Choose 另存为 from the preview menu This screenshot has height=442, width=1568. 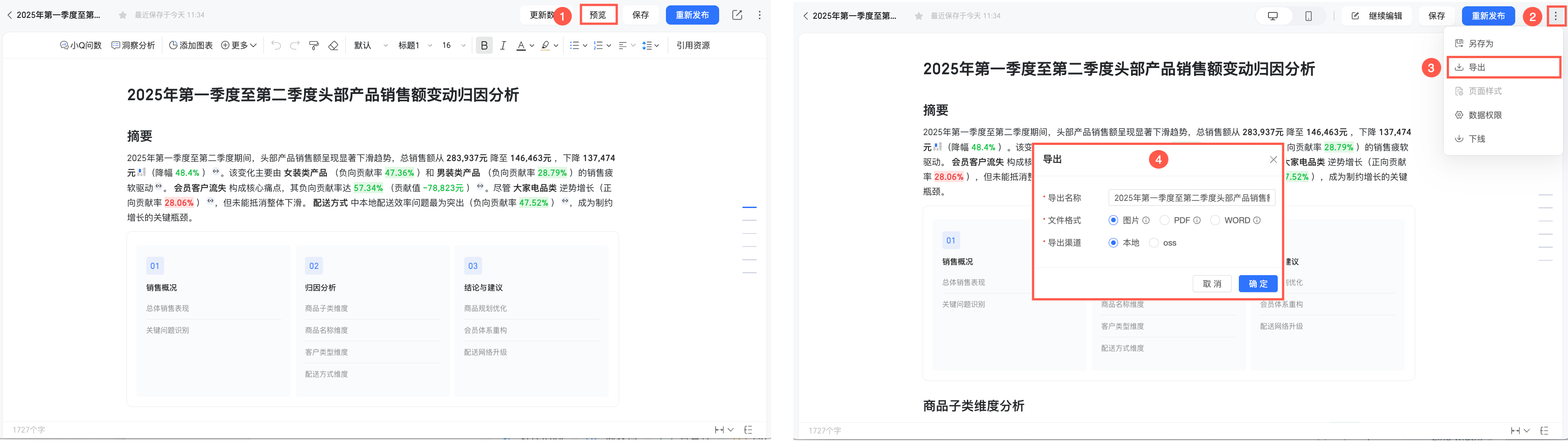(x=1503, y=44)
